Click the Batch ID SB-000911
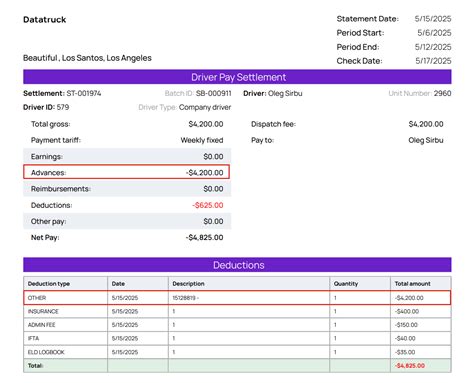This screenshot has width=474, height=383. [213, 93]
